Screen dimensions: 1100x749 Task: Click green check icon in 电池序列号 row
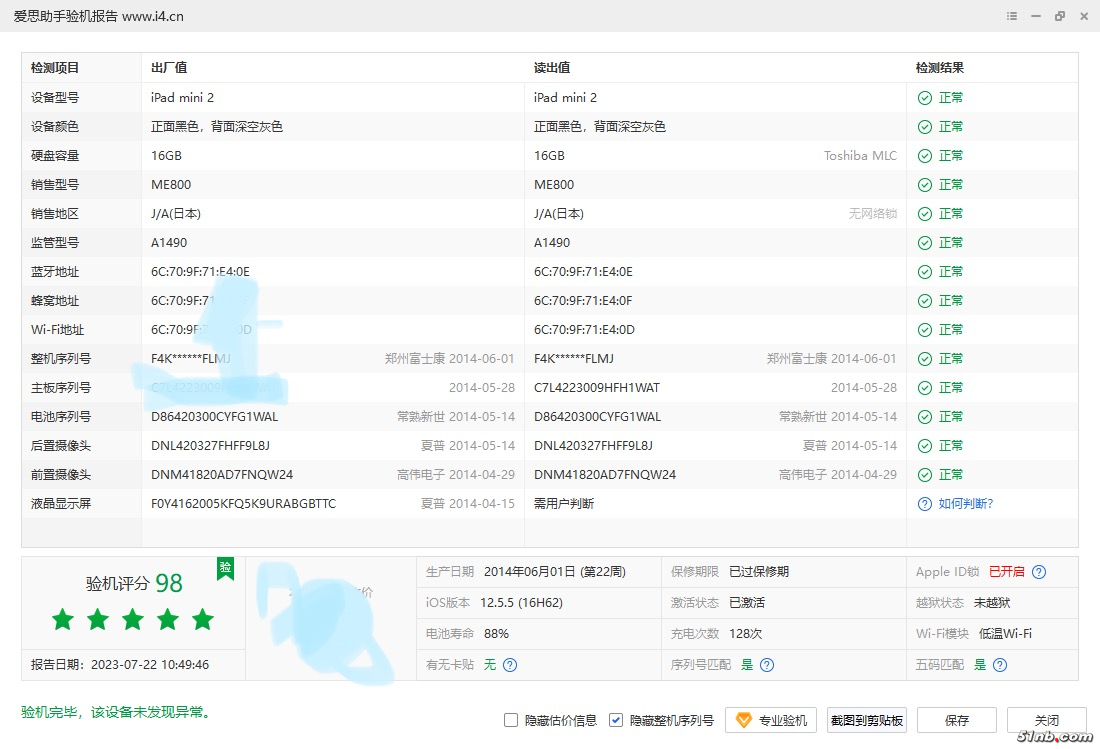[925, 417]
